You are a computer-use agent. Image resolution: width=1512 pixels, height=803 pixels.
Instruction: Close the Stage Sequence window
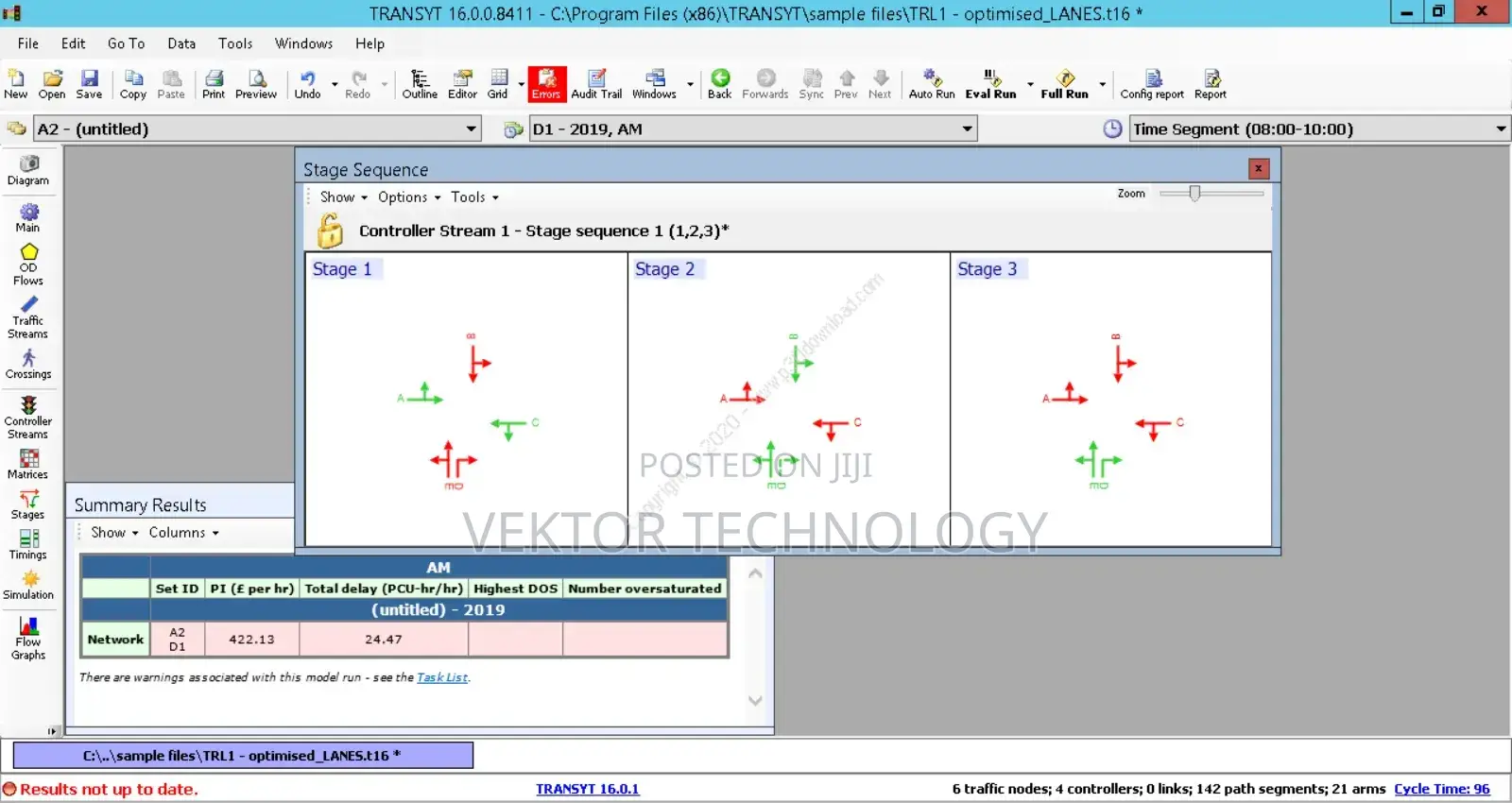(1258, 168)
